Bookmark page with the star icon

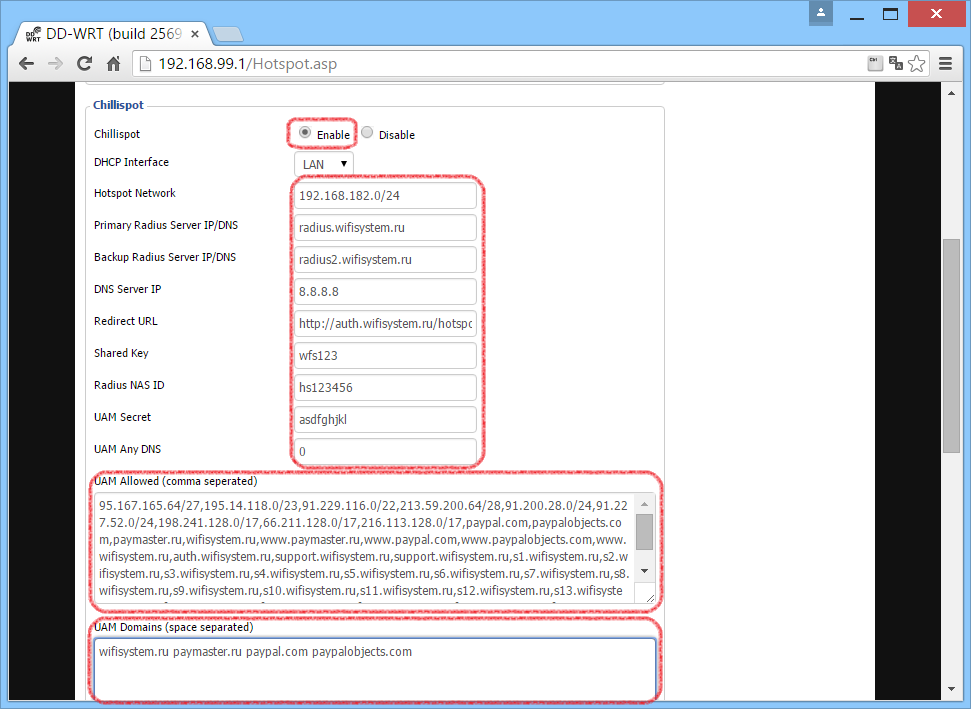pos(917,63)
